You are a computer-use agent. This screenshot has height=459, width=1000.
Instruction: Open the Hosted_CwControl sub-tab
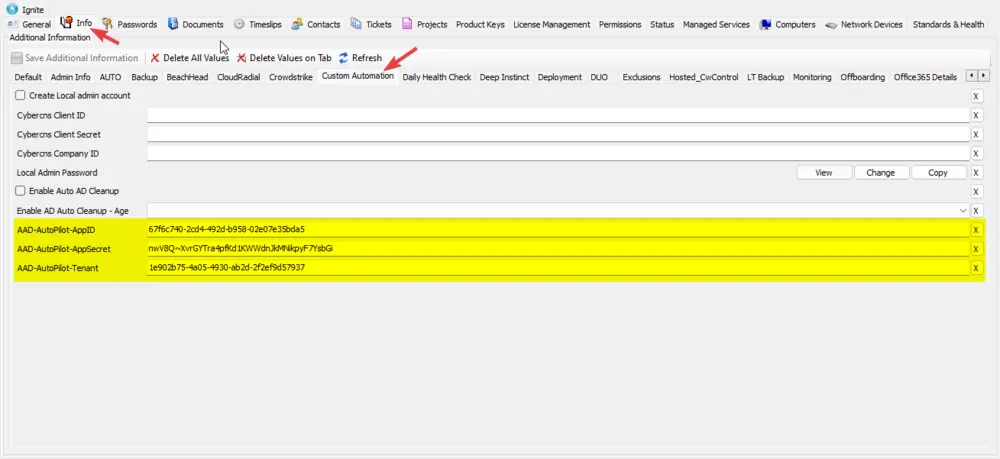tap(703, 77)
